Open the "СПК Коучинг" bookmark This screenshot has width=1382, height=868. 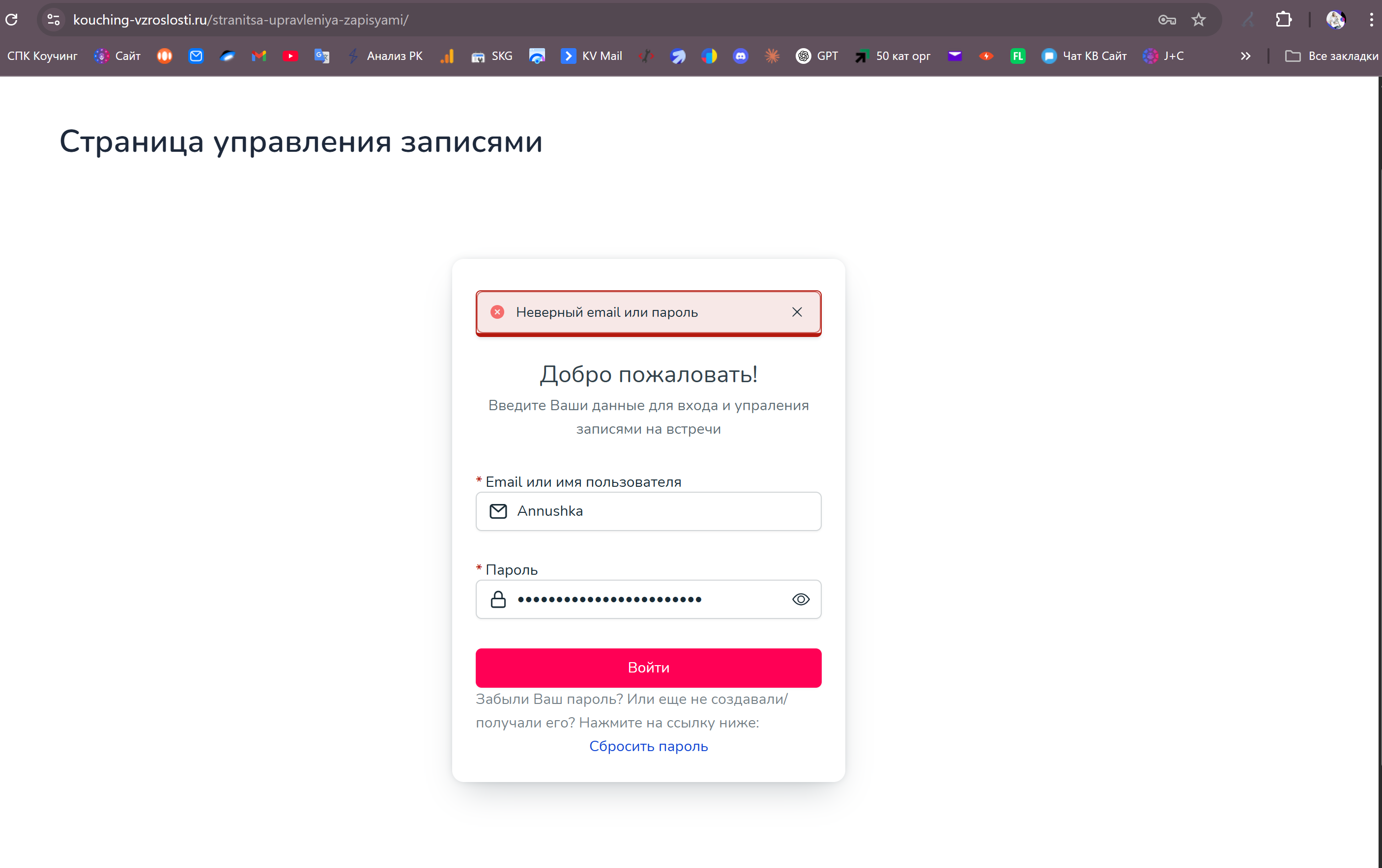tap(42, 56)
